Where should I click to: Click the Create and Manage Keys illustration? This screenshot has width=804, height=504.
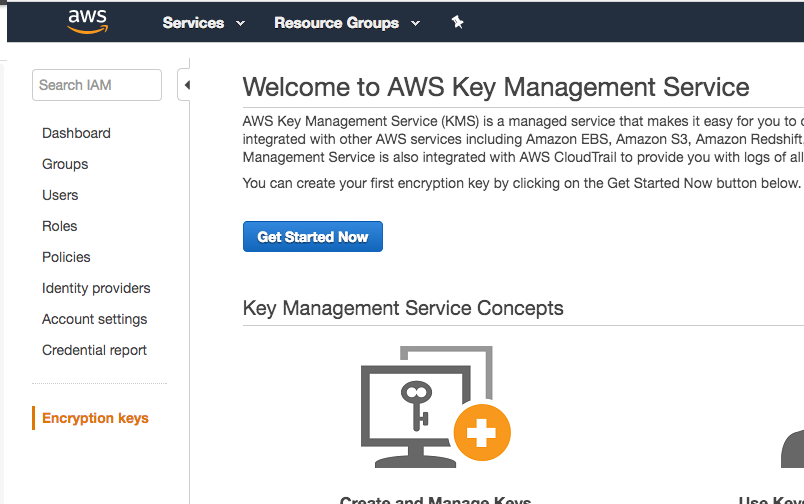[x=435, y=406]
